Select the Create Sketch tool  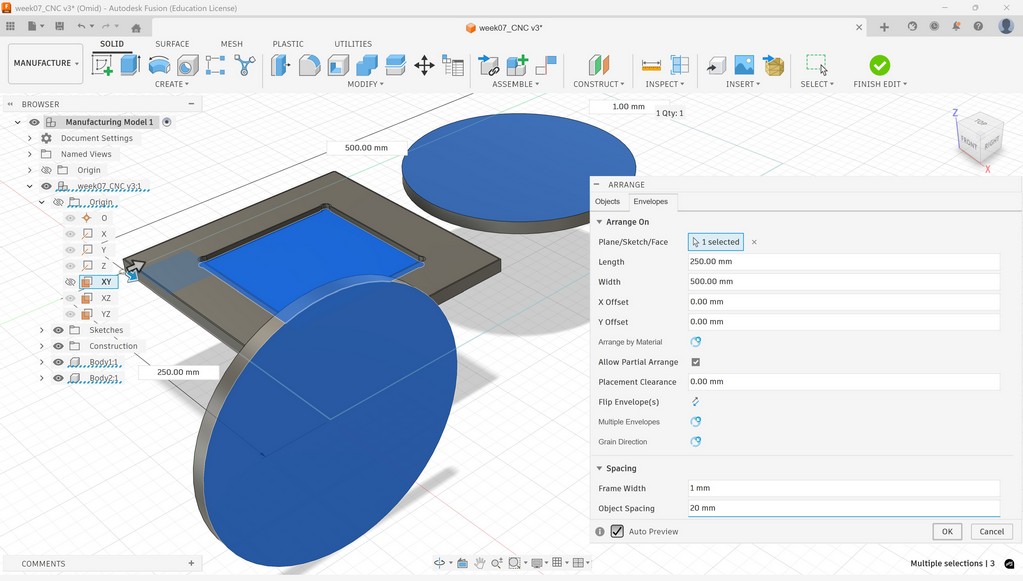click(101, 64)
